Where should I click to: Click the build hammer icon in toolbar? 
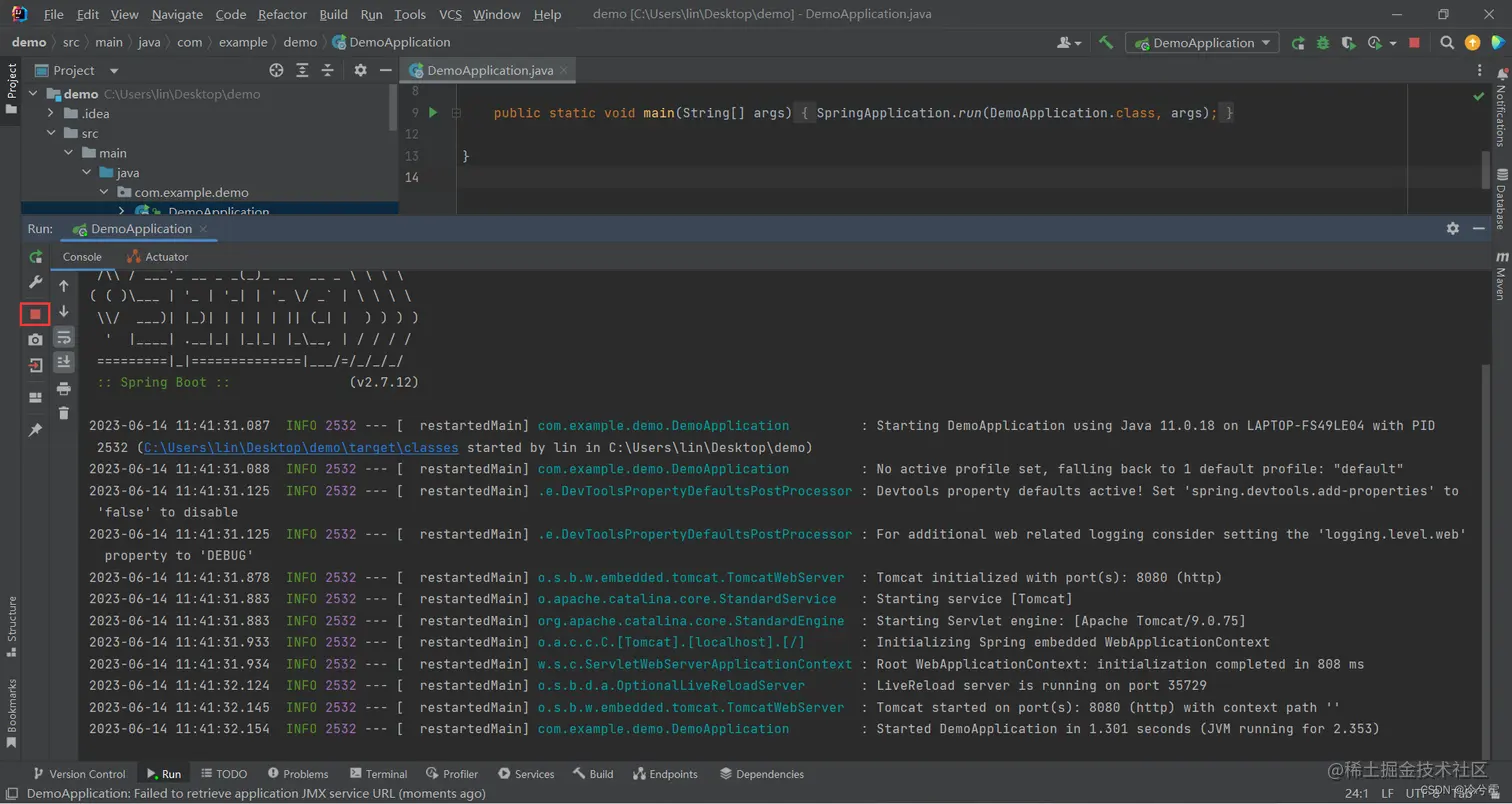(1105, 43)
